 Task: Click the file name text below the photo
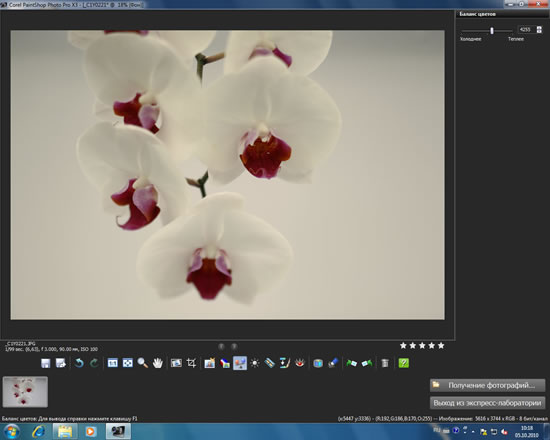click(20, 344)
